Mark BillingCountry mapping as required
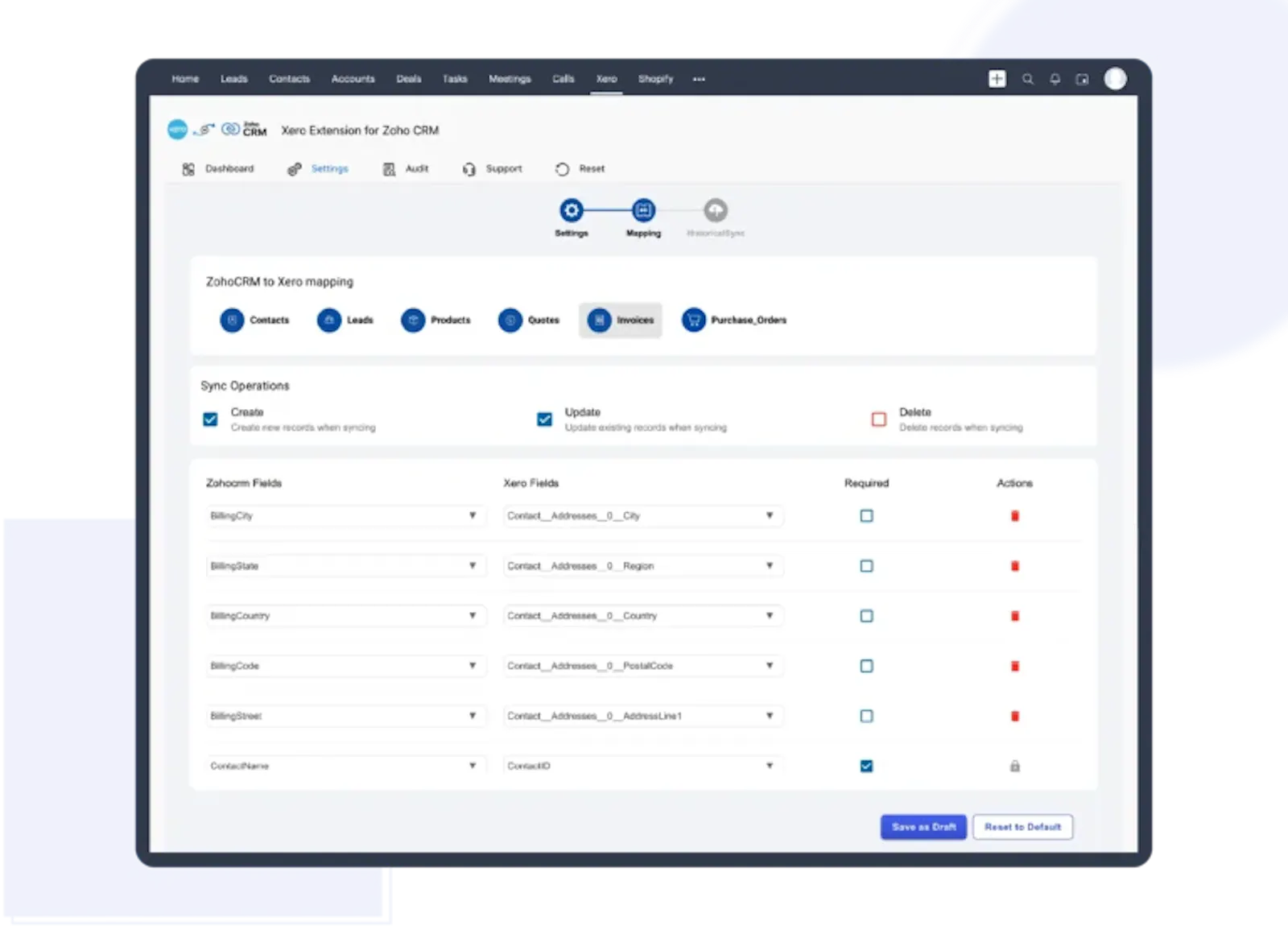The image size is (1288, 926). point(866,616)
